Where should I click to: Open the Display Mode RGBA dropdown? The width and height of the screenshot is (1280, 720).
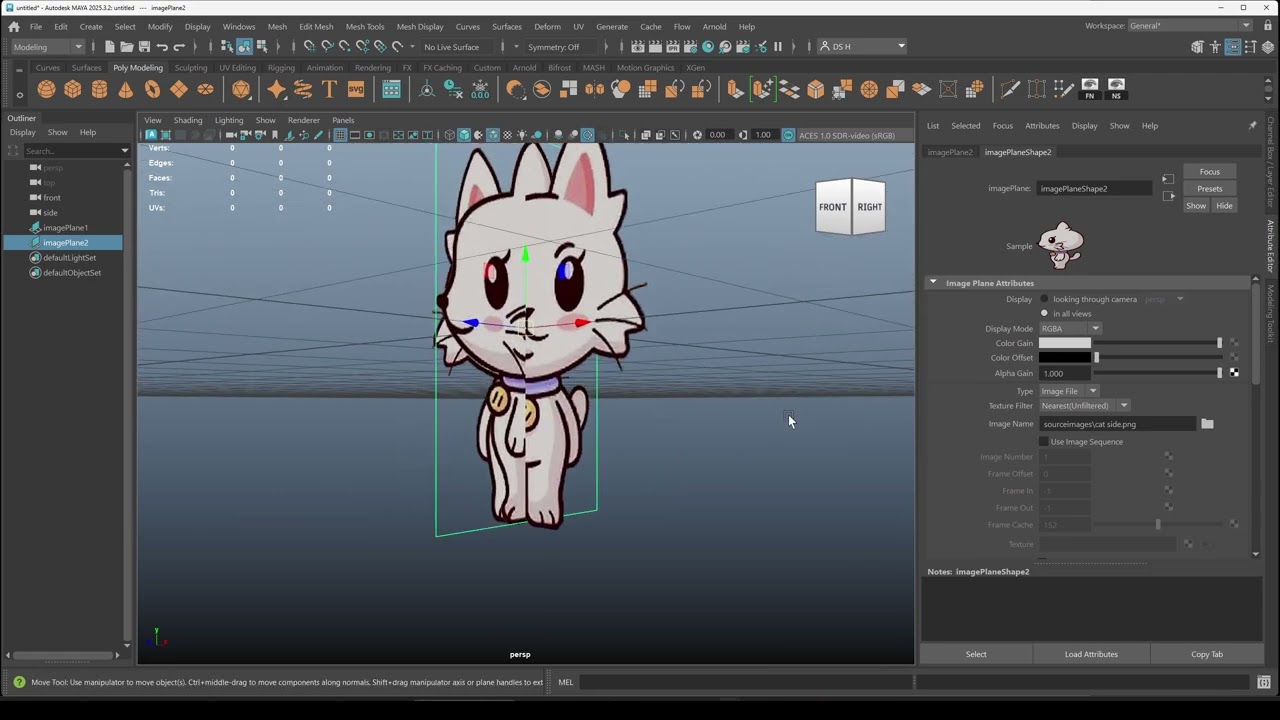point(1070,329)
